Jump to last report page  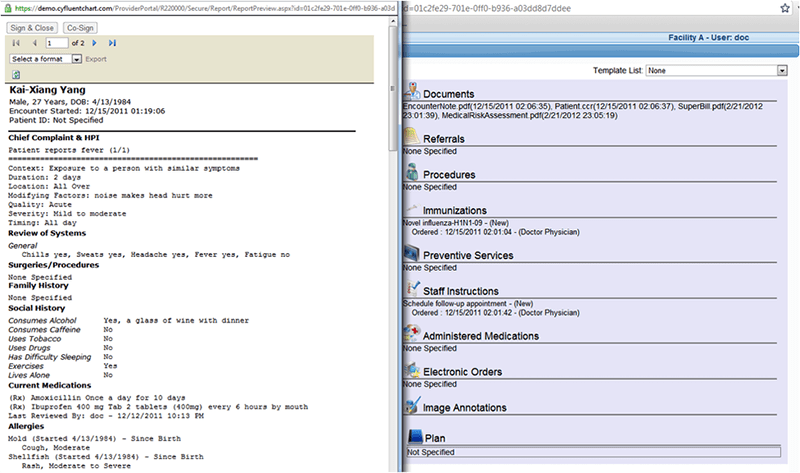(x=112, y=43)
